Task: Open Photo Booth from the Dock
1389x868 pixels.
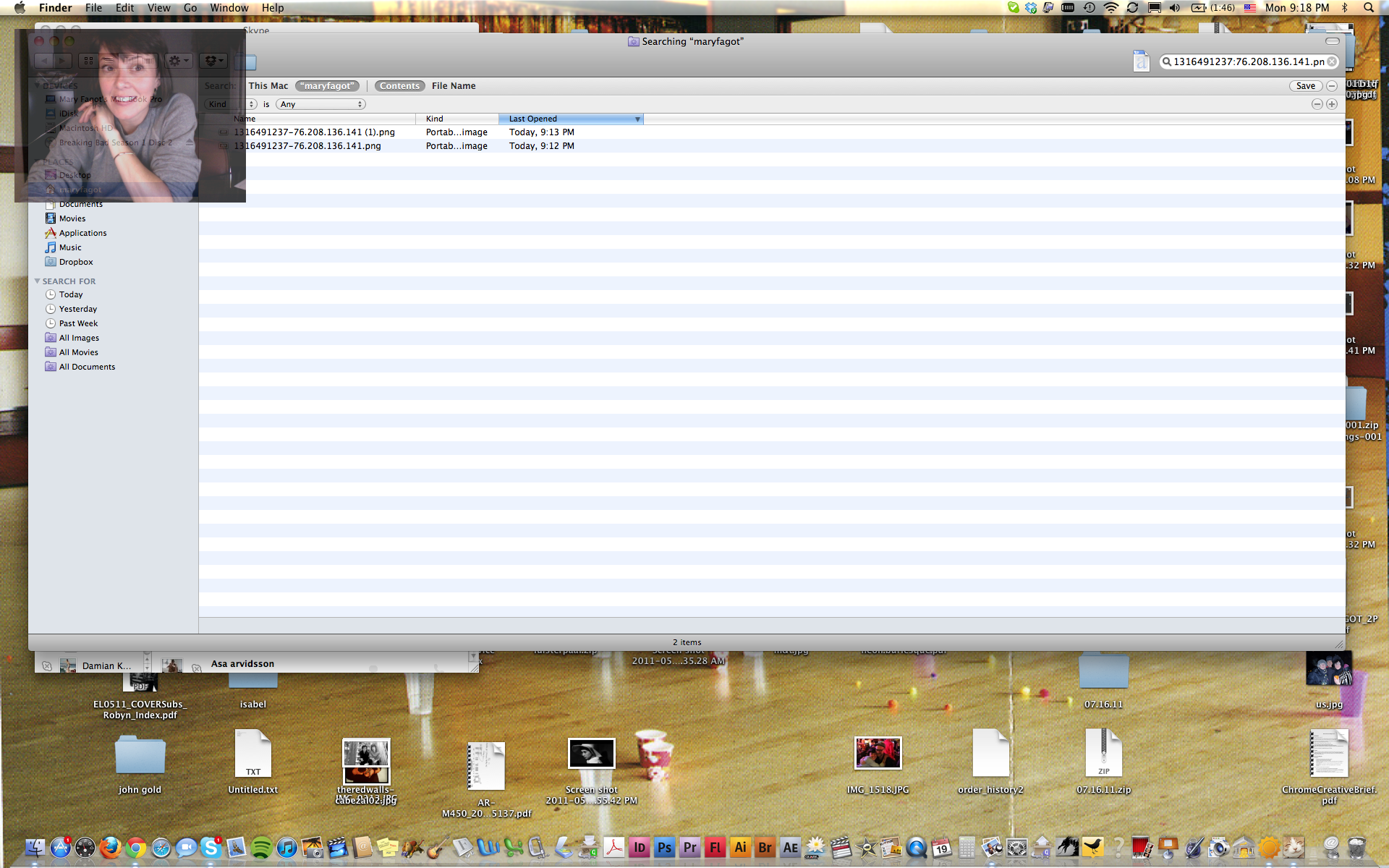Action: click(1143, 847)
